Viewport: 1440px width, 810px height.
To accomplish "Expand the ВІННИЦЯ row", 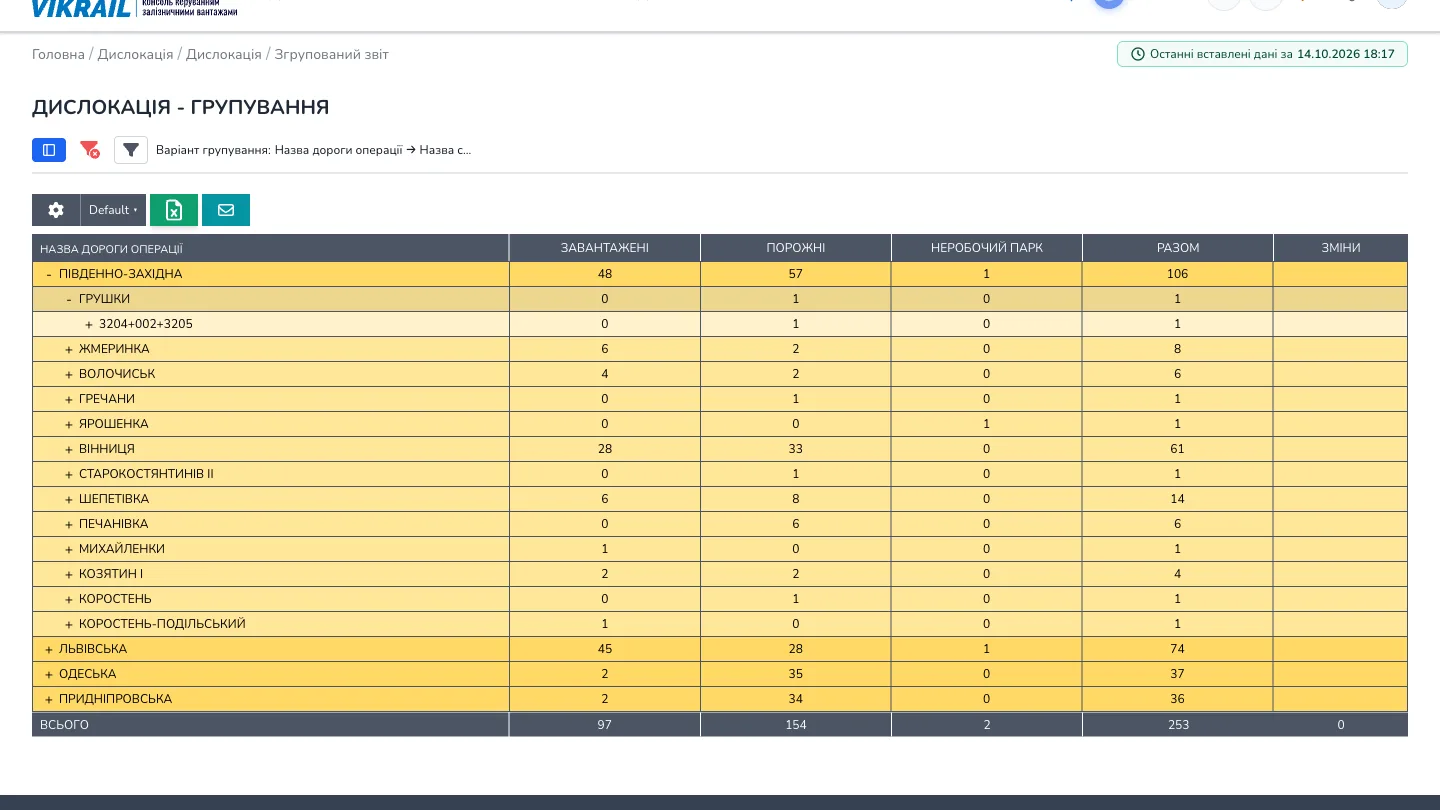I will click(69, 449).
